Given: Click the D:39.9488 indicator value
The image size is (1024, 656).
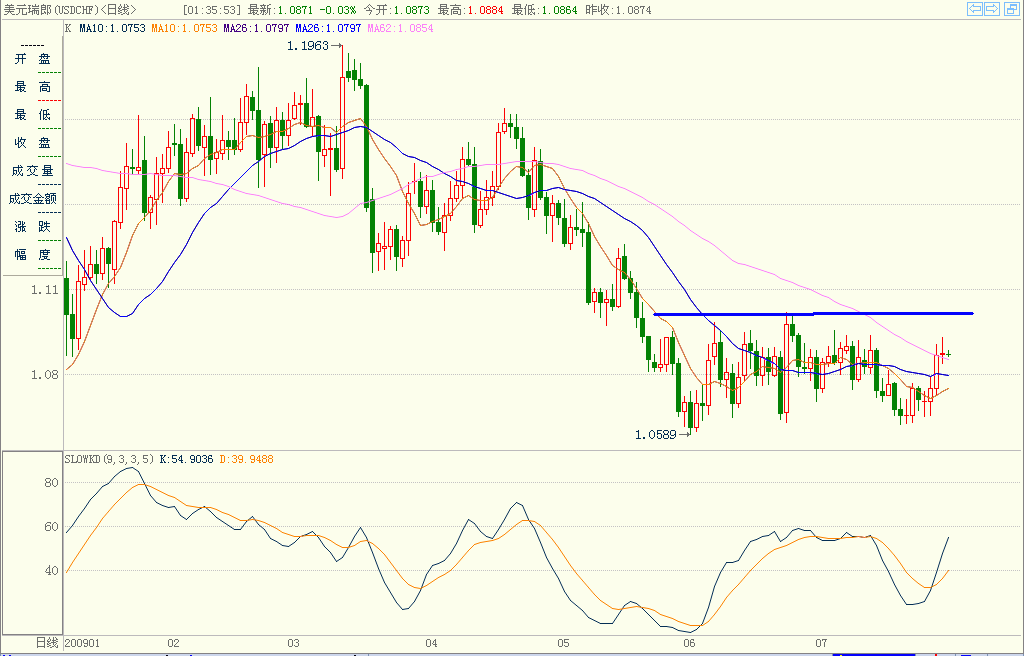Looking at the screenshot, I should (x=246, y=459).
